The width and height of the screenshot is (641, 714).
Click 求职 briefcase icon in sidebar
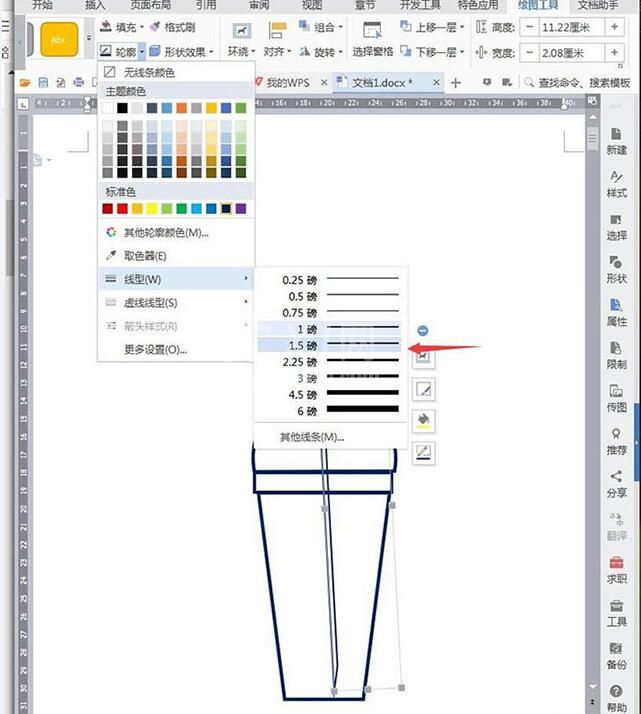click(x=616, y=562)
